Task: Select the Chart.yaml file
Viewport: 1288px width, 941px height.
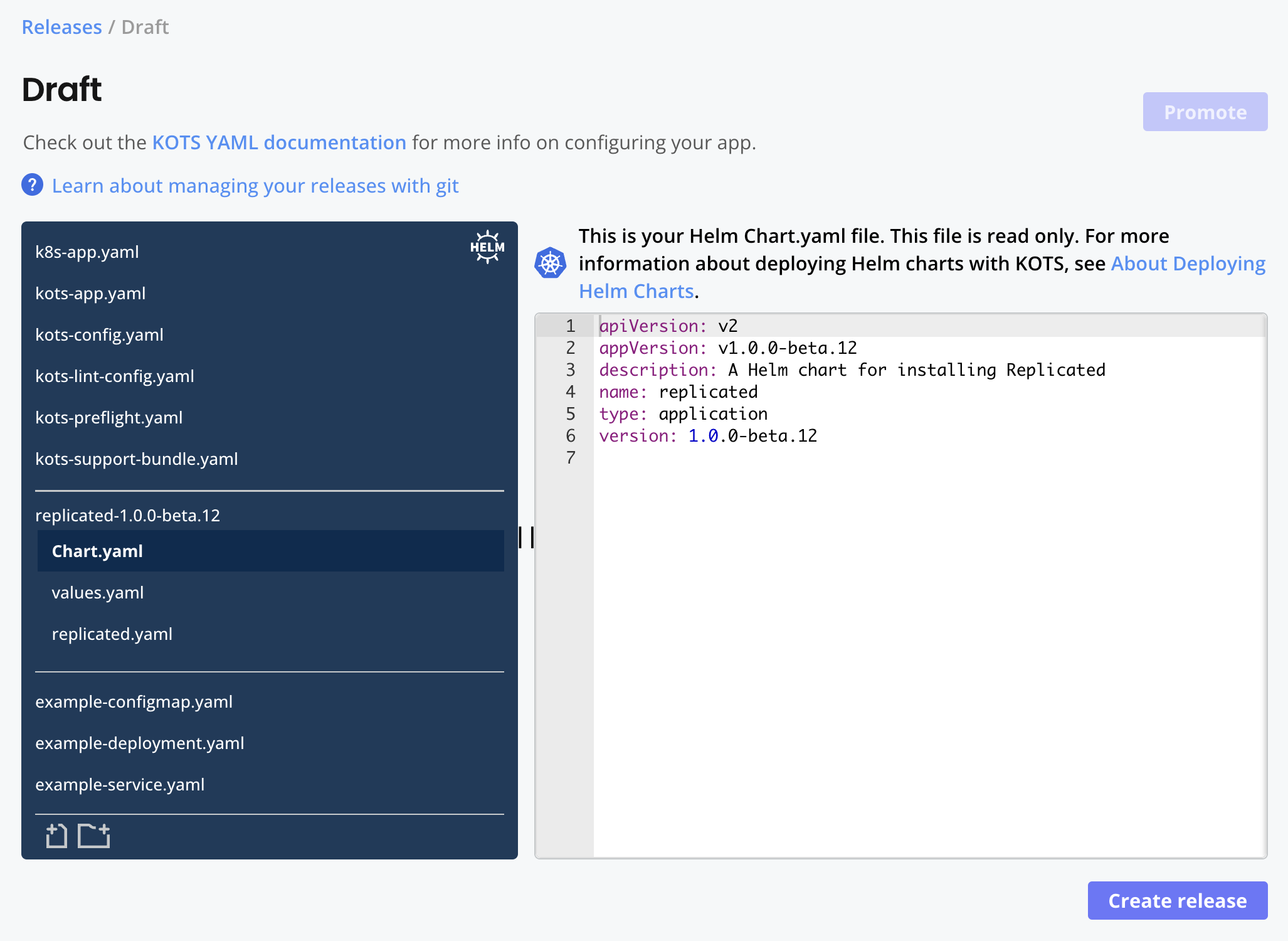Action: click(x=97, y=551)
